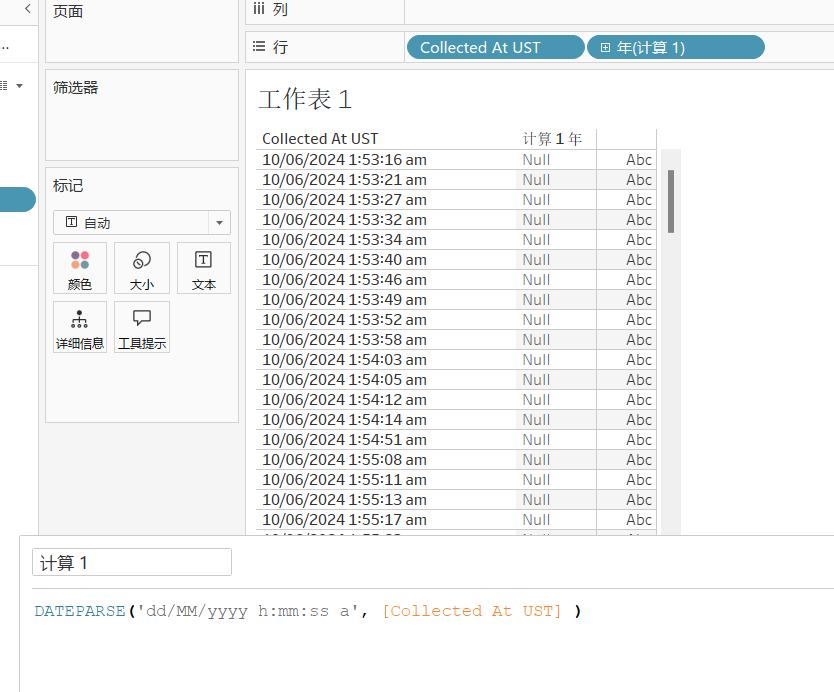The width and height of the screenshot is (834, 692).
Task: Select row 10/06/2024 1:55:13 am
Action: [x=345, y=500]
